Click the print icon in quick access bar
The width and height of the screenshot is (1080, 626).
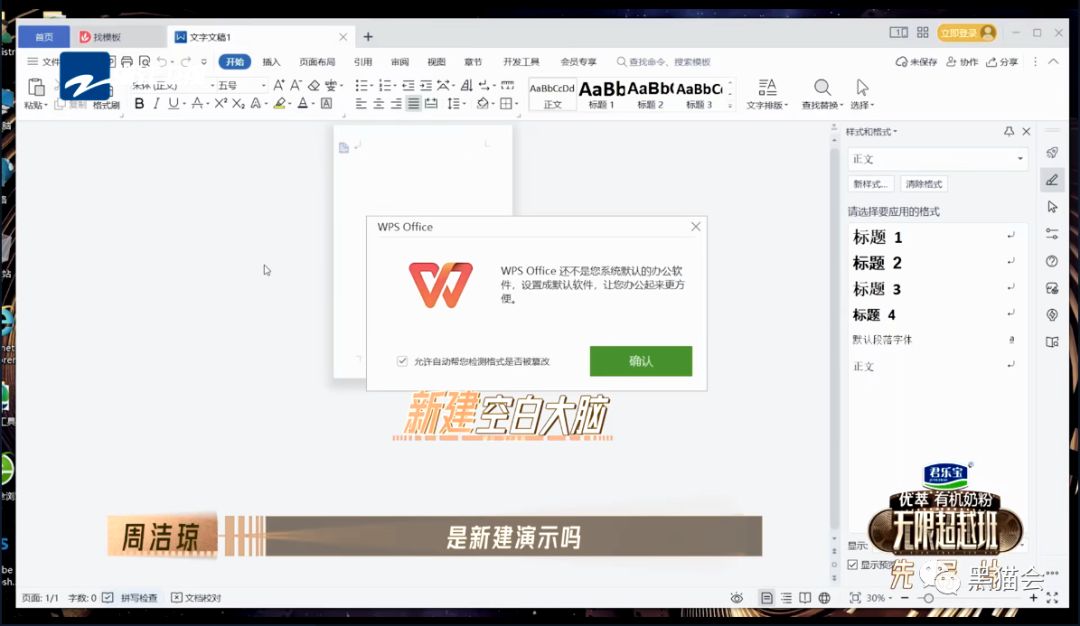127,62
